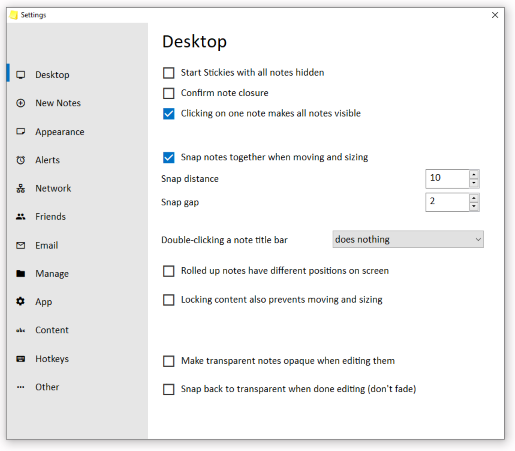Click the Network nodes icon
The width and height of the screenshot is (515, 451).
21,188
